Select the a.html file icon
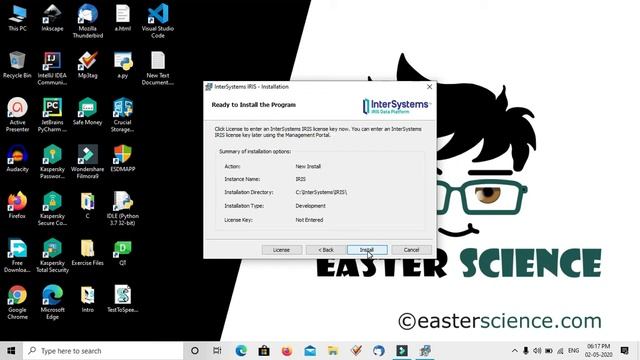This screenshot has height=360, width=640. [122, 18]
